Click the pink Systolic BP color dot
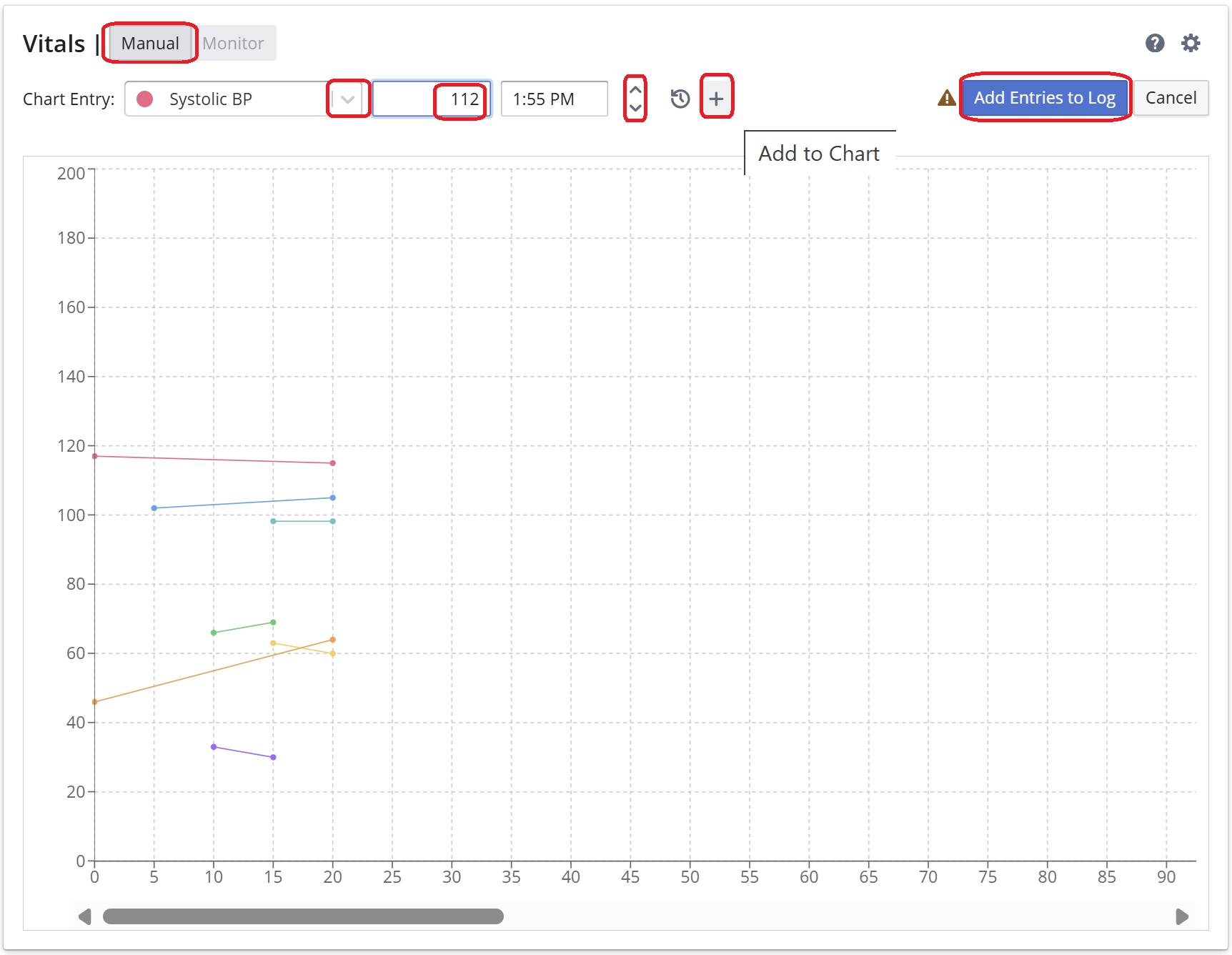 point(145,99)
